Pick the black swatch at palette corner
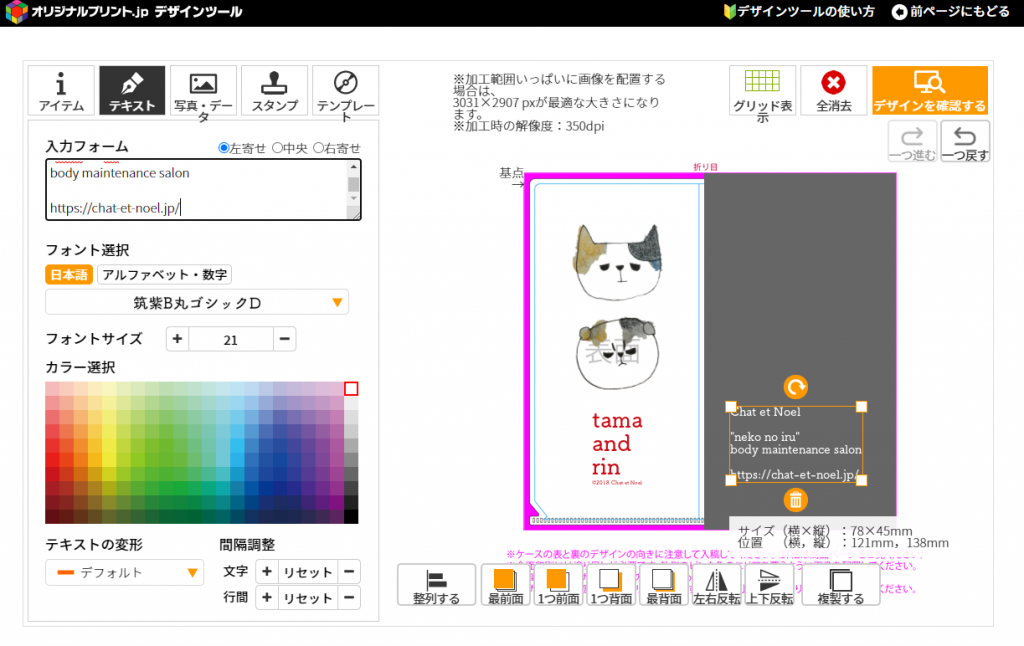Viewport: 1024px width, 646px height. [351, 517]
